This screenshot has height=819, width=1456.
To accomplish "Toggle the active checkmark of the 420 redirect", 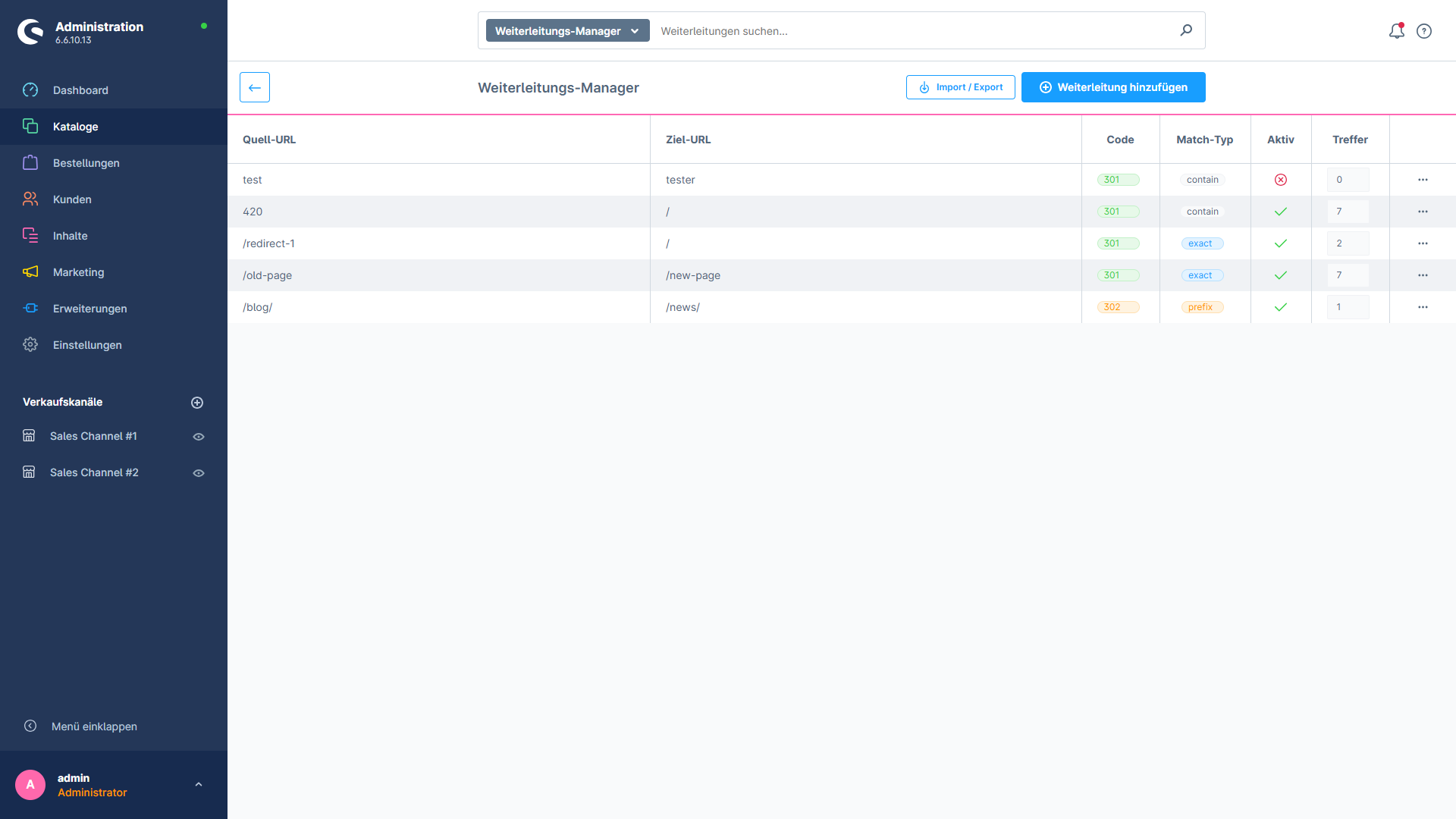I will tap(1281, 212).
